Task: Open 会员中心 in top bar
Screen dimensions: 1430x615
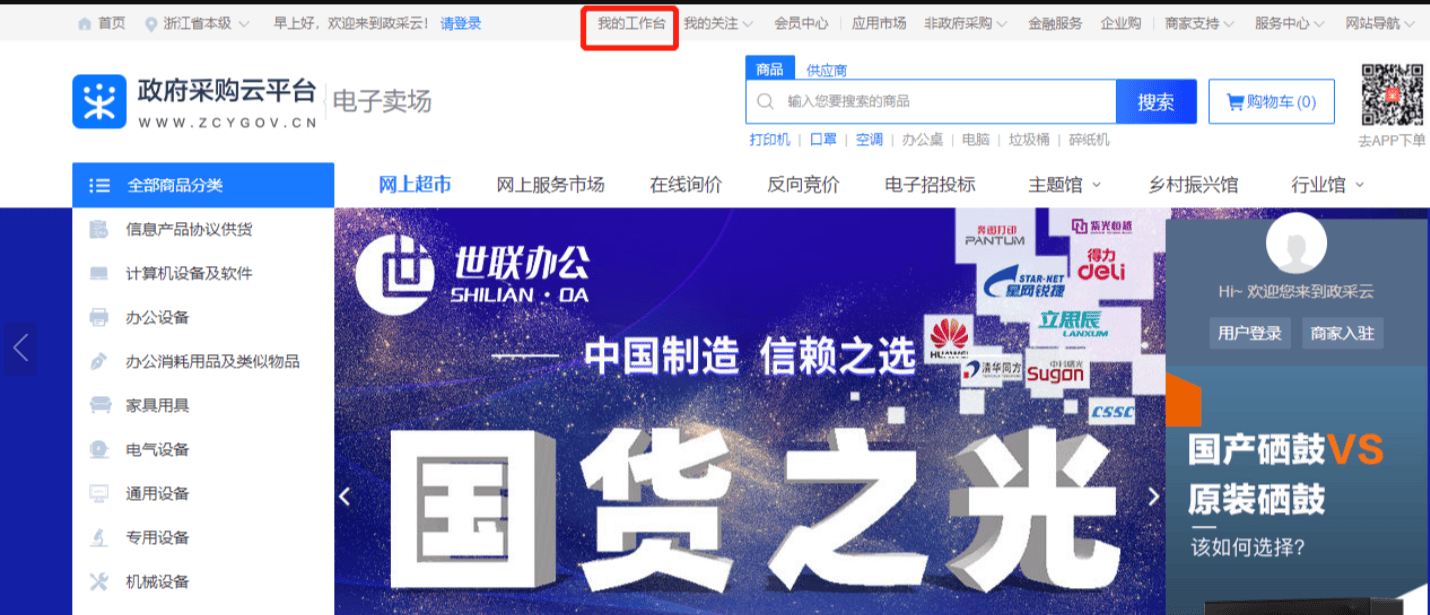Action: pos(801,23)
